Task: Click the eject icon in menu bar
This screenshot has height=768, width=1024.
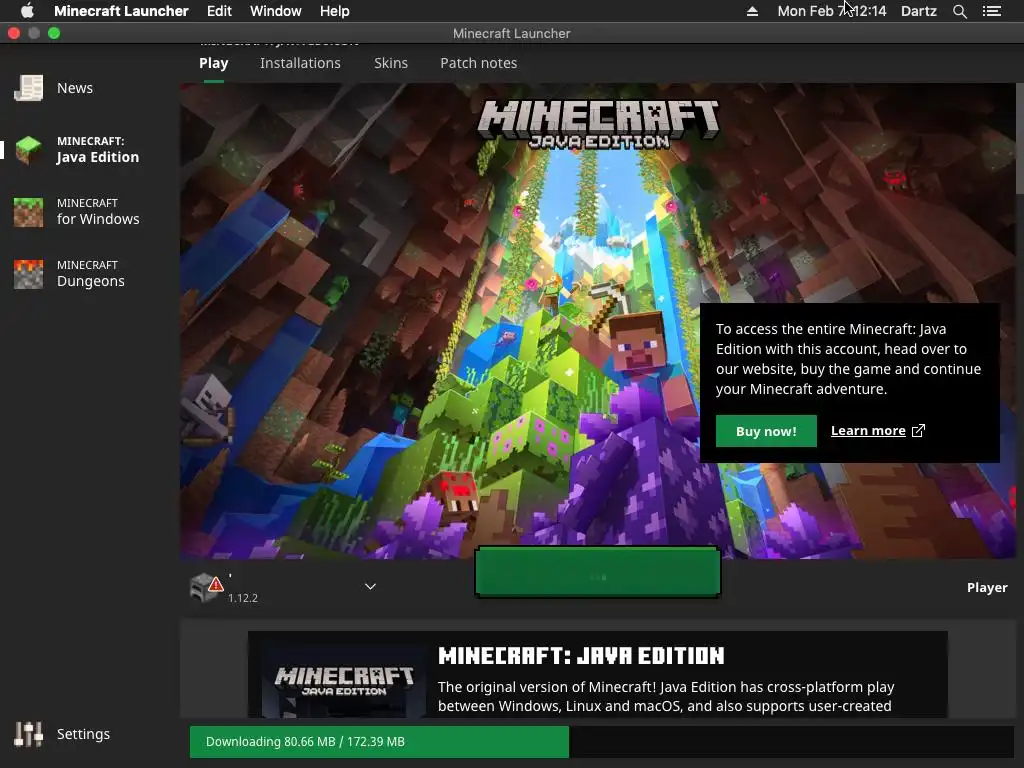Action: (x=752, y=11)
